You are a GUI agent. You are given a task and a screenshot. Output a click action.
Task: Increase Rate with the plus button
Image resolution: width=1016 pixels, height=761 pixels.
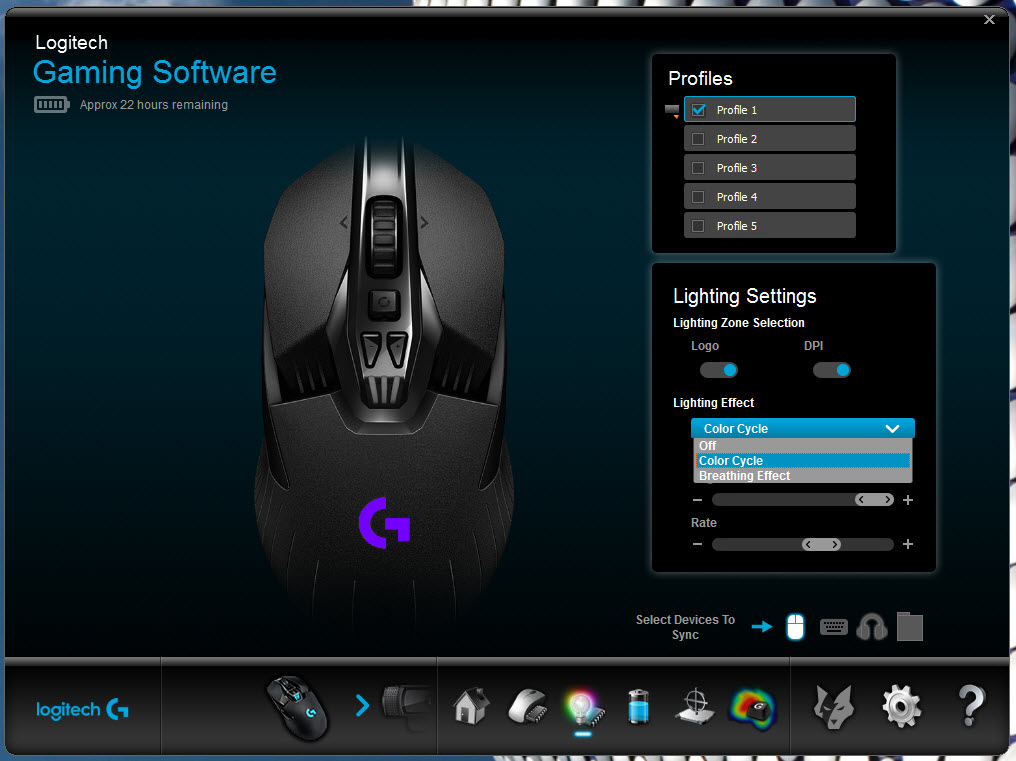click(908, 544)
